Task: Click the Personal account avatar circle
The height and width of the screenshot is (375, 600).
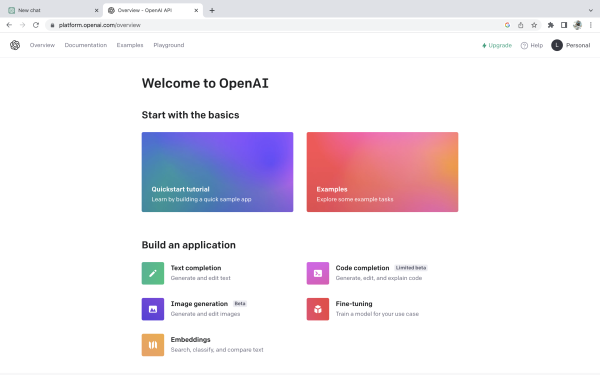Action: 557,45
